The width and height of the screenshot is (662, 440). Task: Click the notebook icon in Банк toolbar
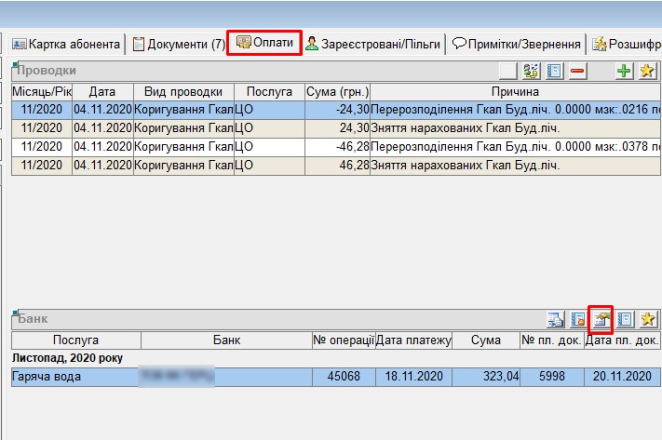tap(625, 320)
